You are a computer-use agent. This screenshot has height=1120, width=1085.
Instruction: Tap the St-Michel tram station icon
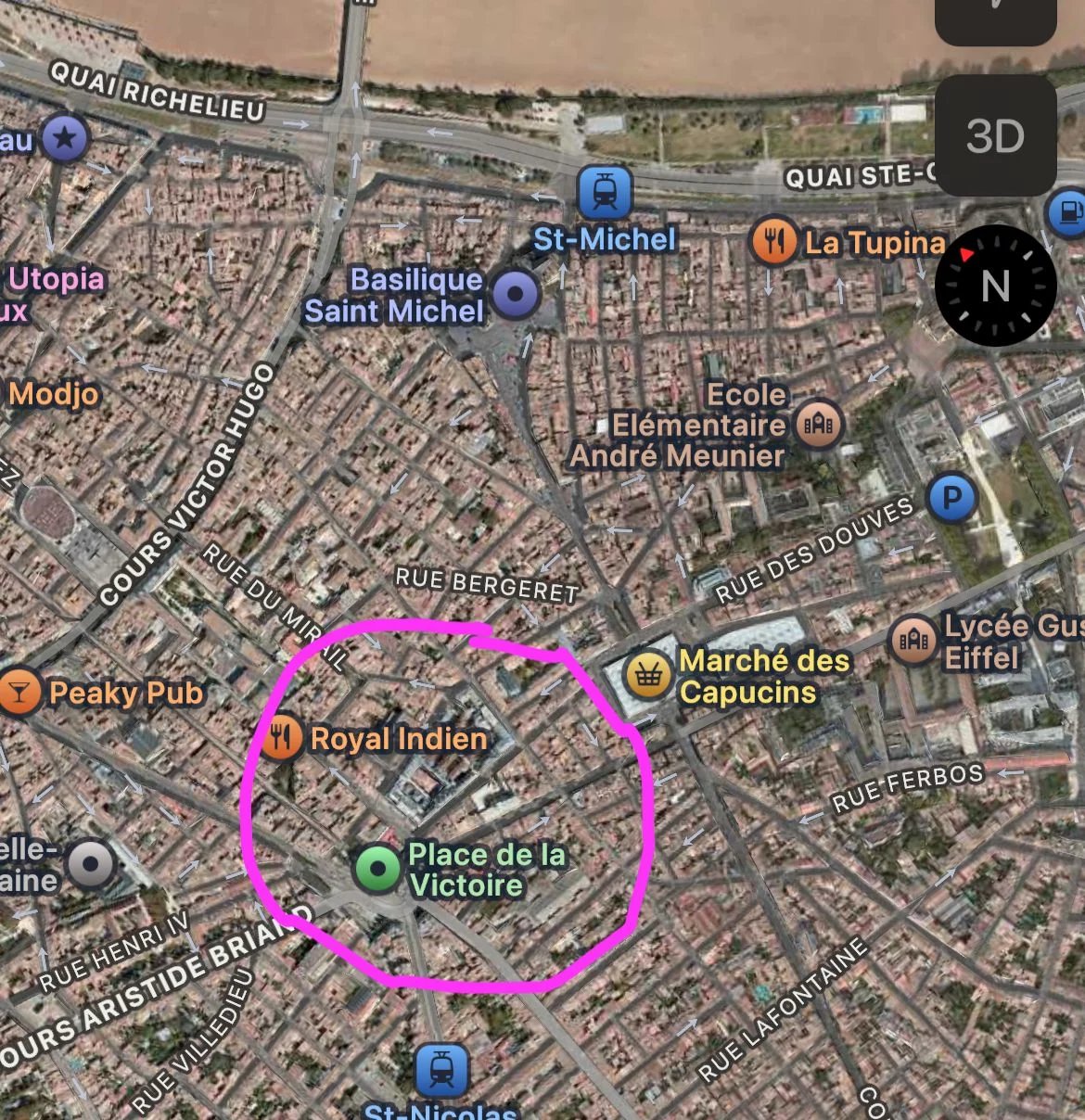605,192
